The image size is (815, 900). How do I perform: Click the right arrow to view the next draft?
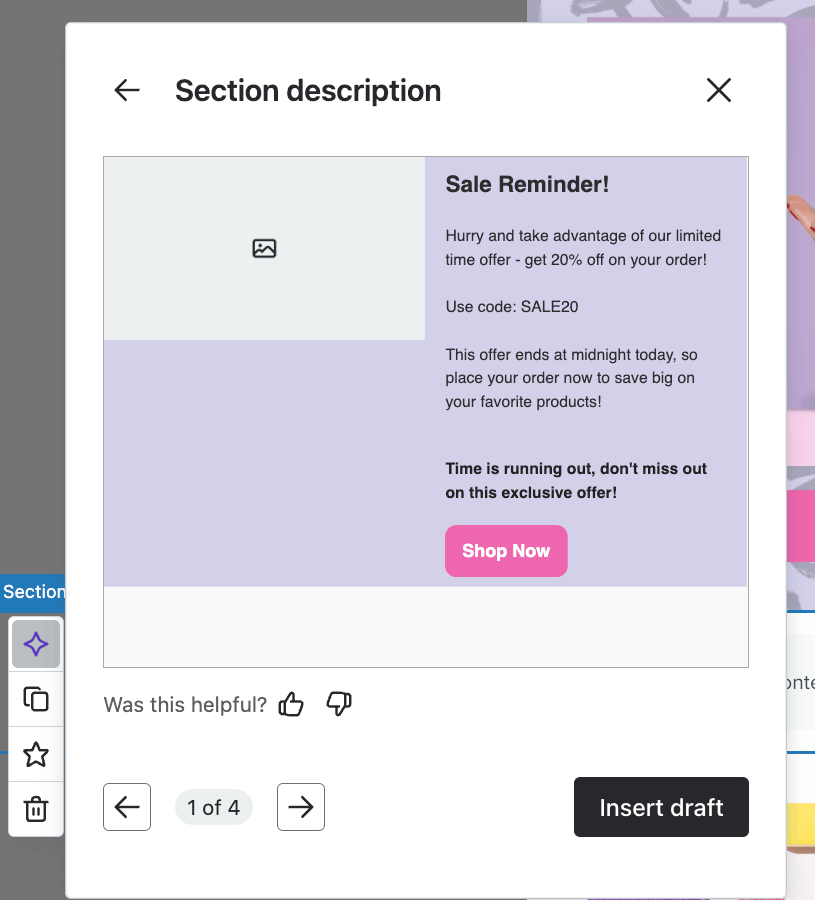click(300, 807)
